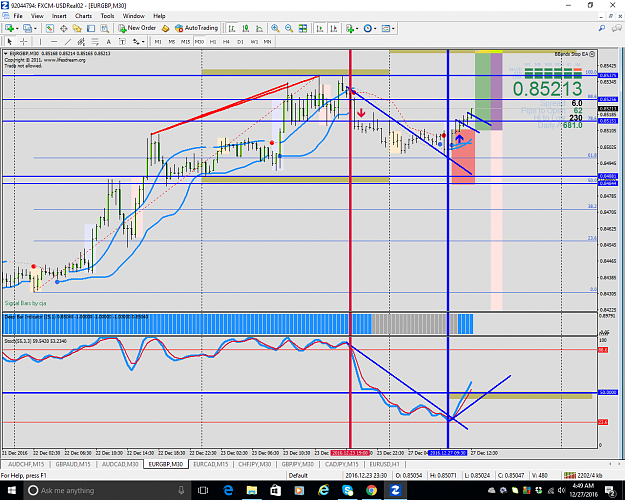The width and height of the screenshot is (625, 500).
Task: Toggle Chart Shift
Action: [334, 28]
